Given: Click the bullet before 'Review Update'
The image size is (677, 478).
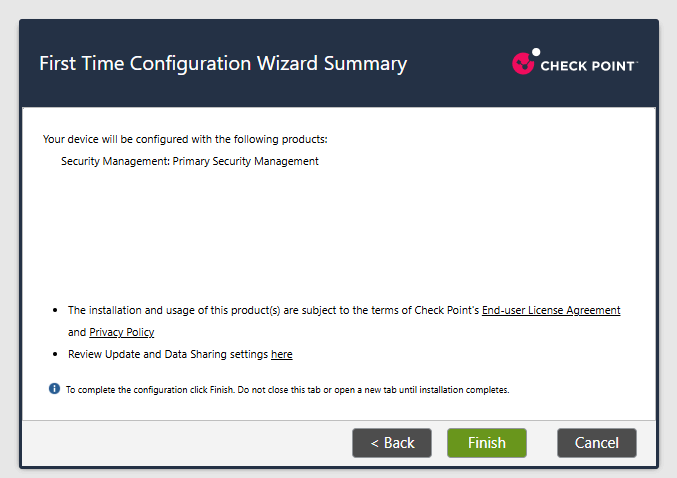Looking at the screenshot, I should coord(55,354).
